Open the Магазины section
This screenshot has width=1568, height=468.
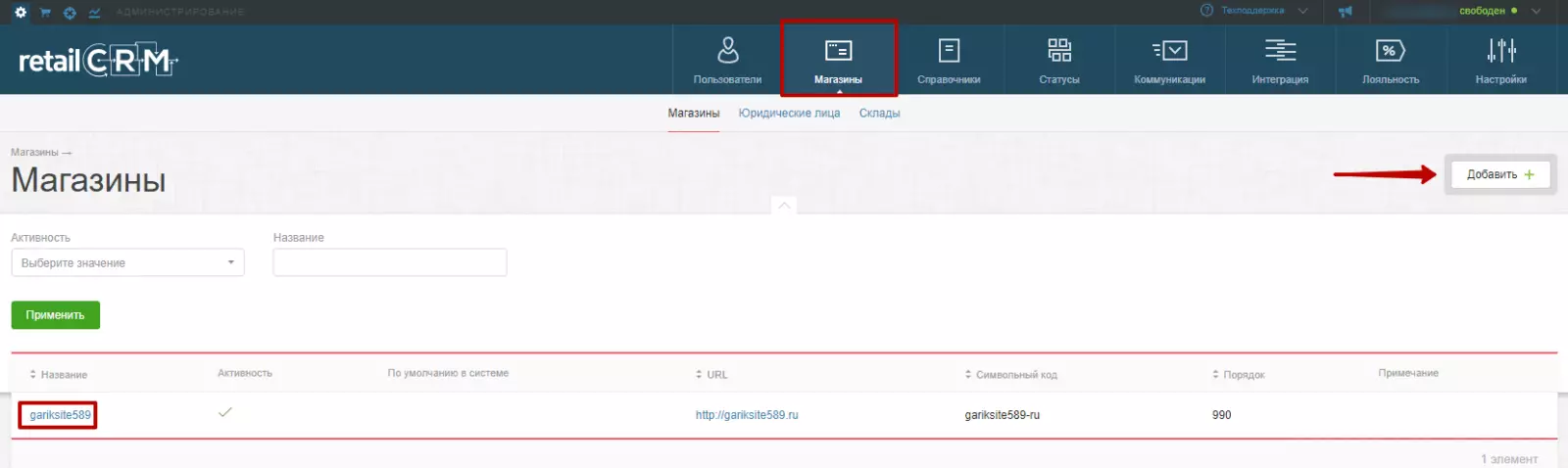point(838,60)
